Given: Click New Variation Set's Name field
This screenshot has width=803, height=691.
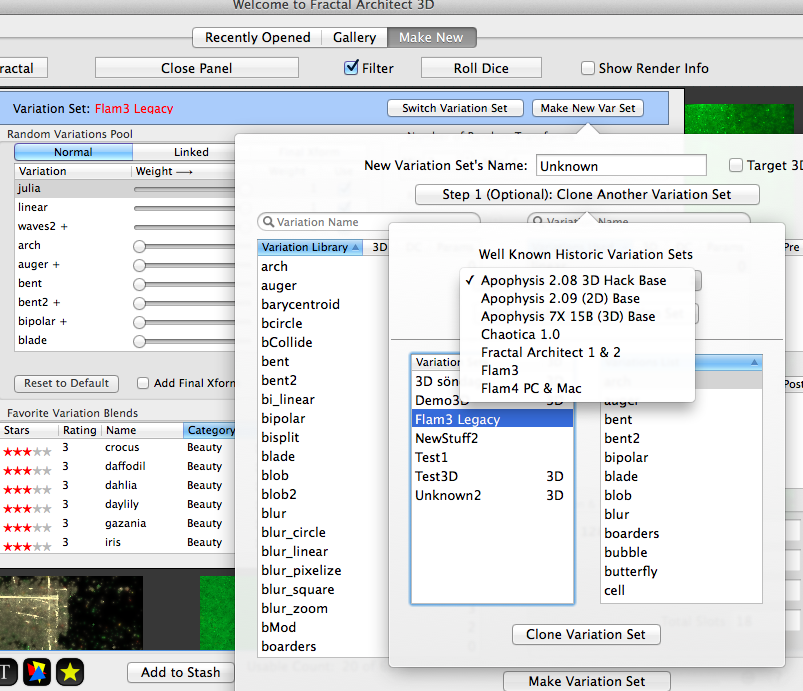Looking at the screenshot, I should [621, 166].
